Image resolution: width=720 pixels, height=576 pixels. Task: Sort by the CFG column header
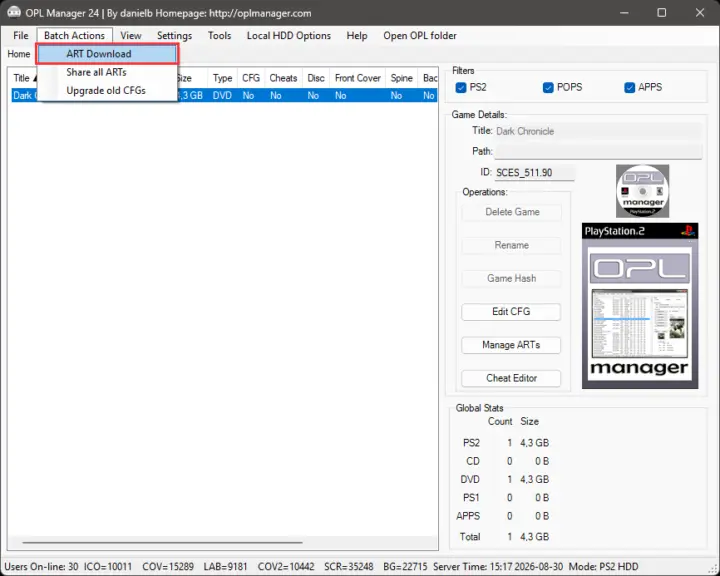coord(251,78)
